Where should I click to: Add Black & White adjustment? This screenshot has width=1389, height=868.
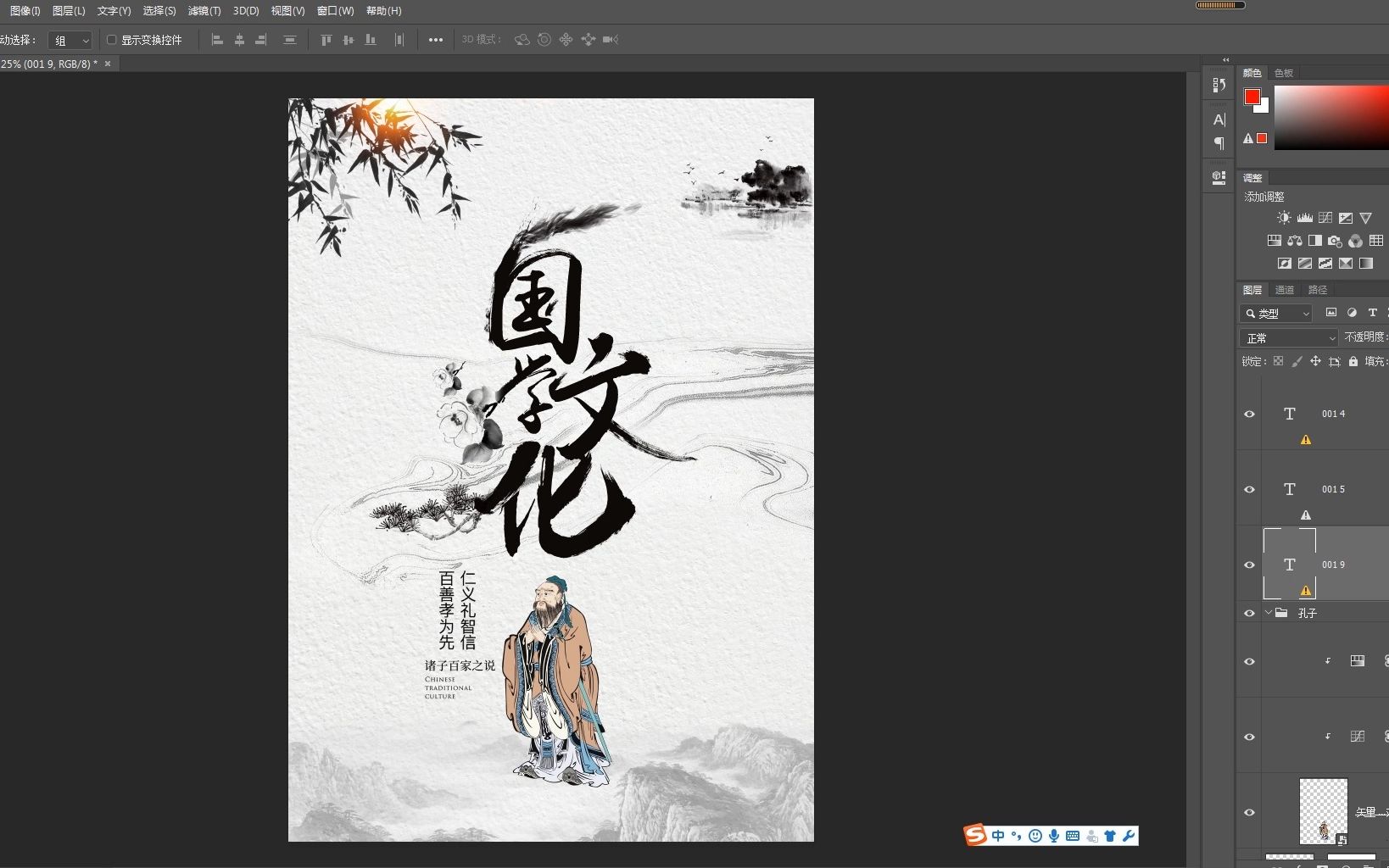pos(1315,241)
